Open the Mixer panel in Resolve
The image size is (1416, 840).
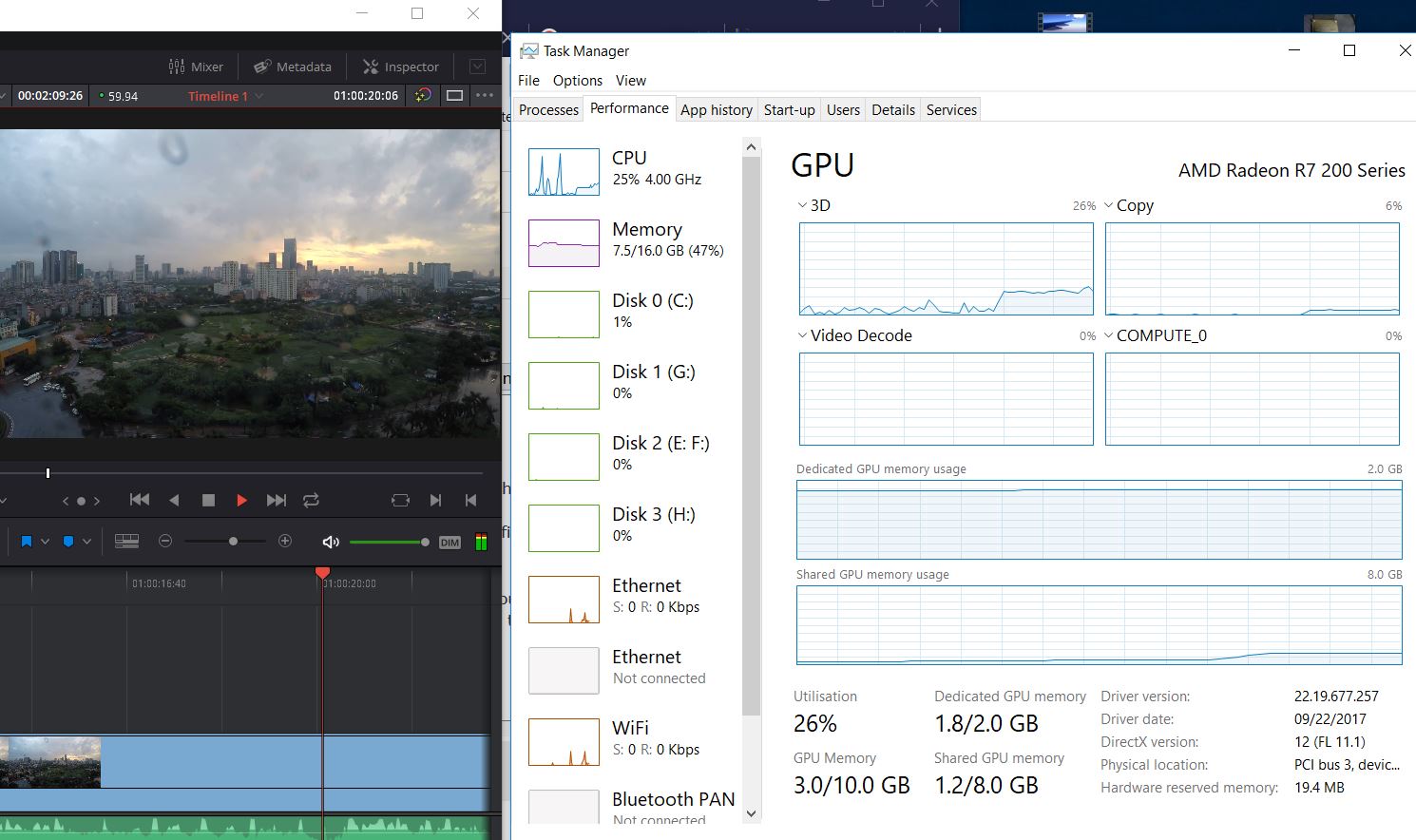coord(196,67)
